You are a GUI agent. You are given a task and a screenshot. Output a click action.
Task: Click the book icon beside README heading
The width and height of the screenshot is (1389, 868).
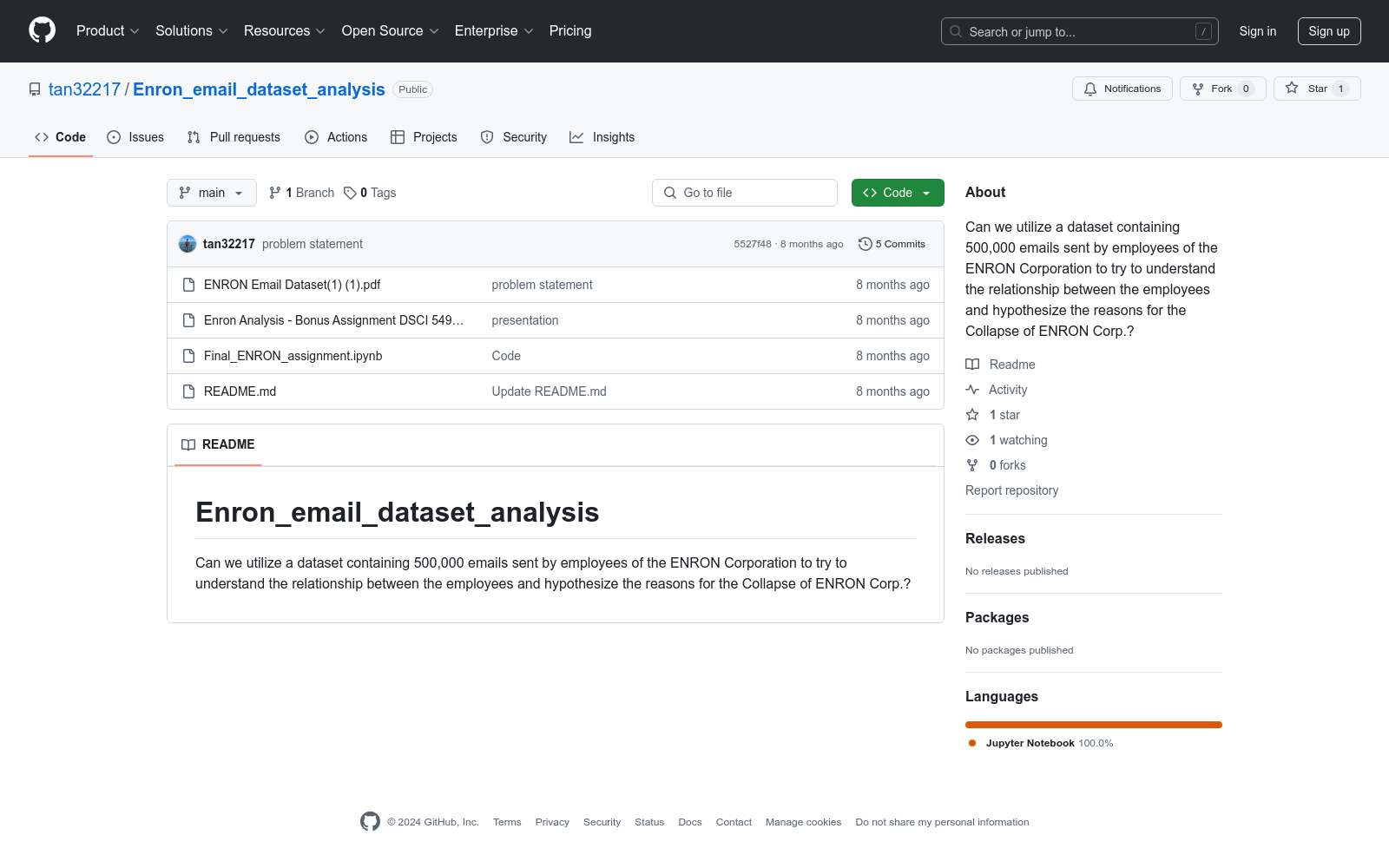pyautogui.click(x=188, y=444)
